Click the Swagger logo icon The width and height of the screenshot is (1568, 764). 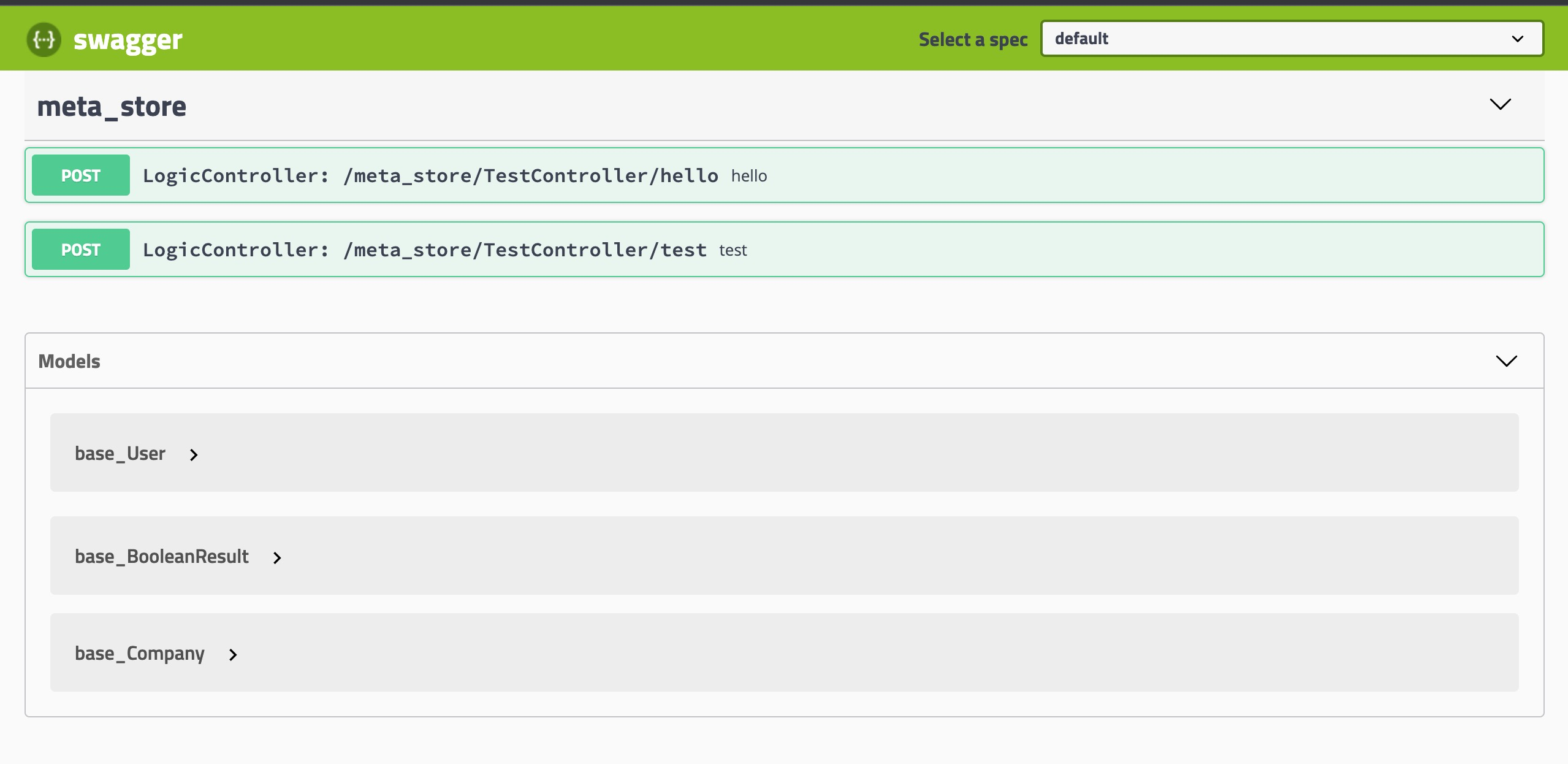pos(44,40)
